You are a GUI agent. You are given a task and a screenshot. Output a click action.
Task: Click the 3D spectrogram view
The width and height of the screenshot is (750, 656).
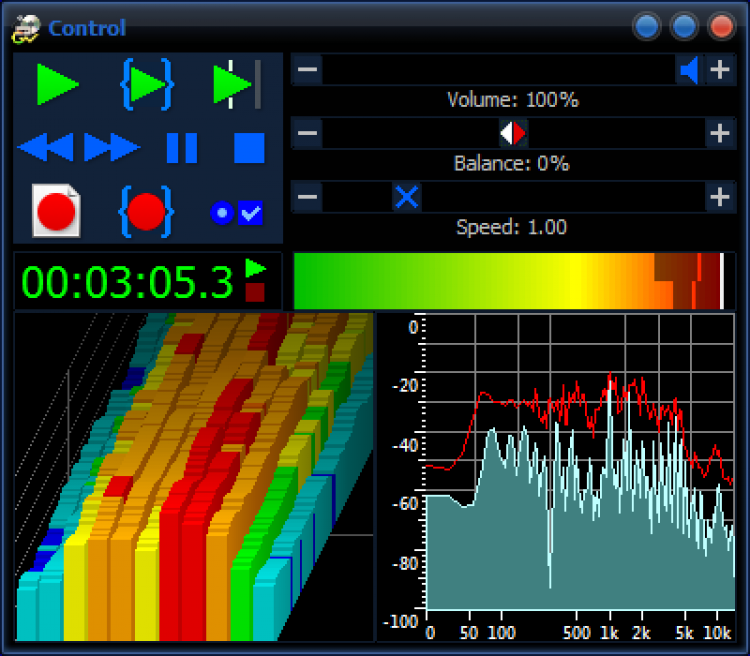tap(194, 477)
